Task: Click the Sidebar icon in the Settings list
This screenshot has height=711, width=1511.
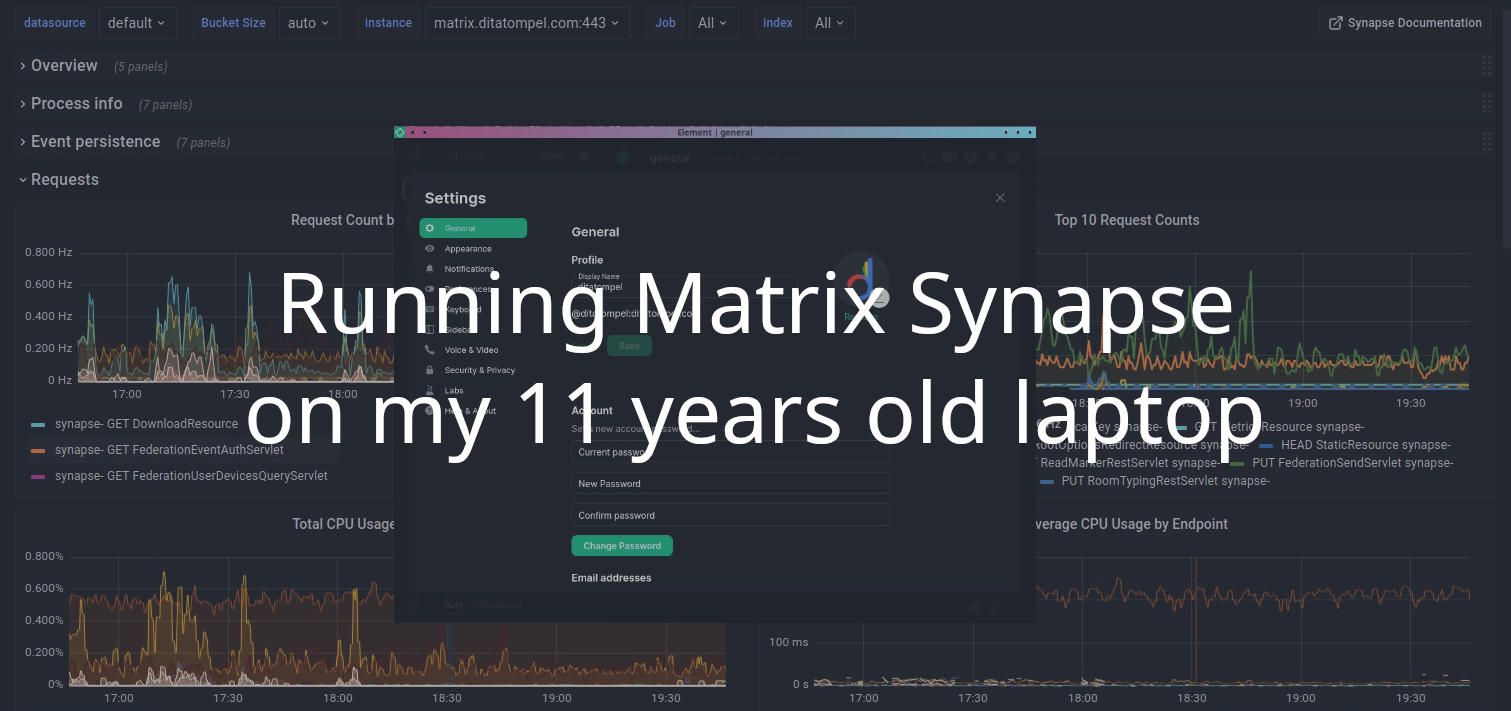Action: 430,329
